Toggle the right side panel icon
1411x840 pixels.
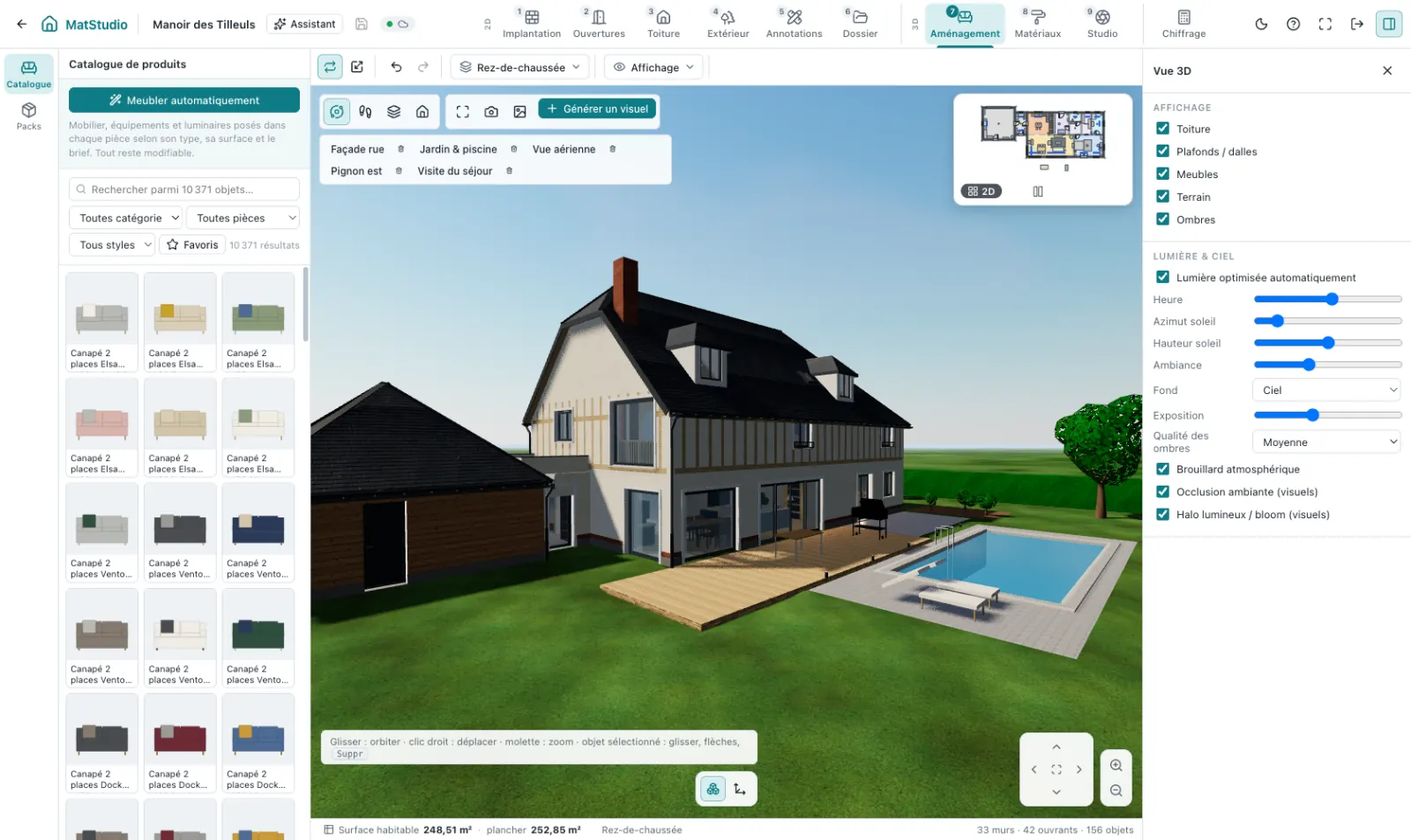click(x=1389, y=24)
